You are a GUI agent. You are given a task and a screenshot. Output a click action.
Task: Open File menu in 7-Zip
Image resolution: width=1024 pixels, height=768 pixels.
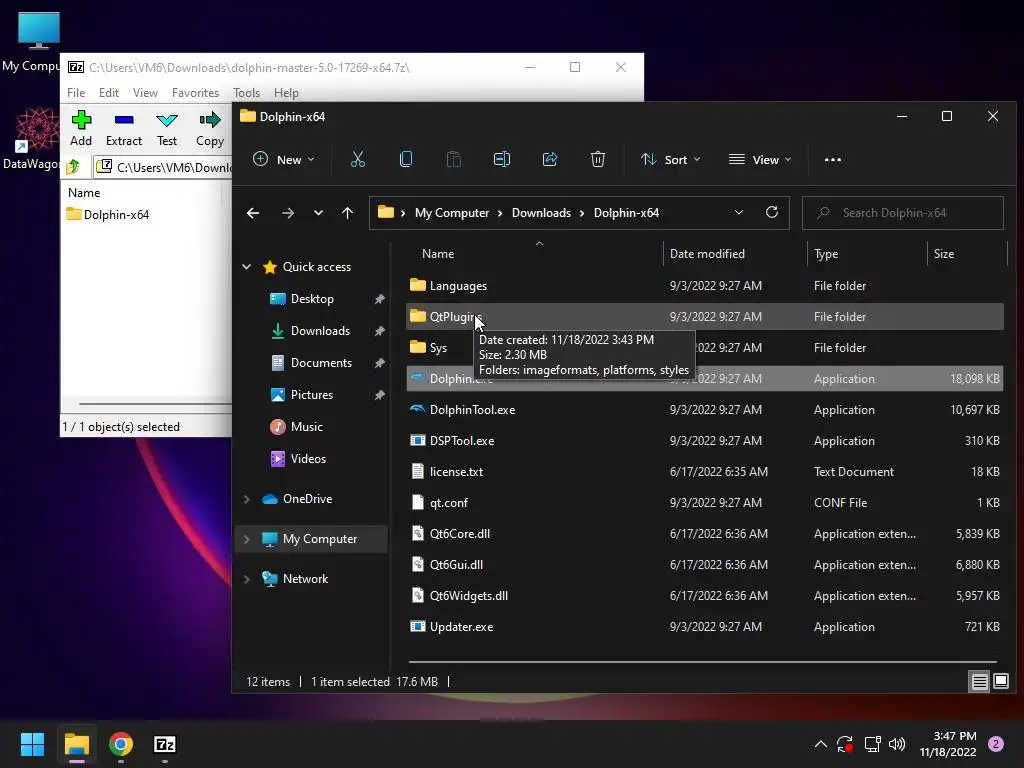[x=76, y=93]
